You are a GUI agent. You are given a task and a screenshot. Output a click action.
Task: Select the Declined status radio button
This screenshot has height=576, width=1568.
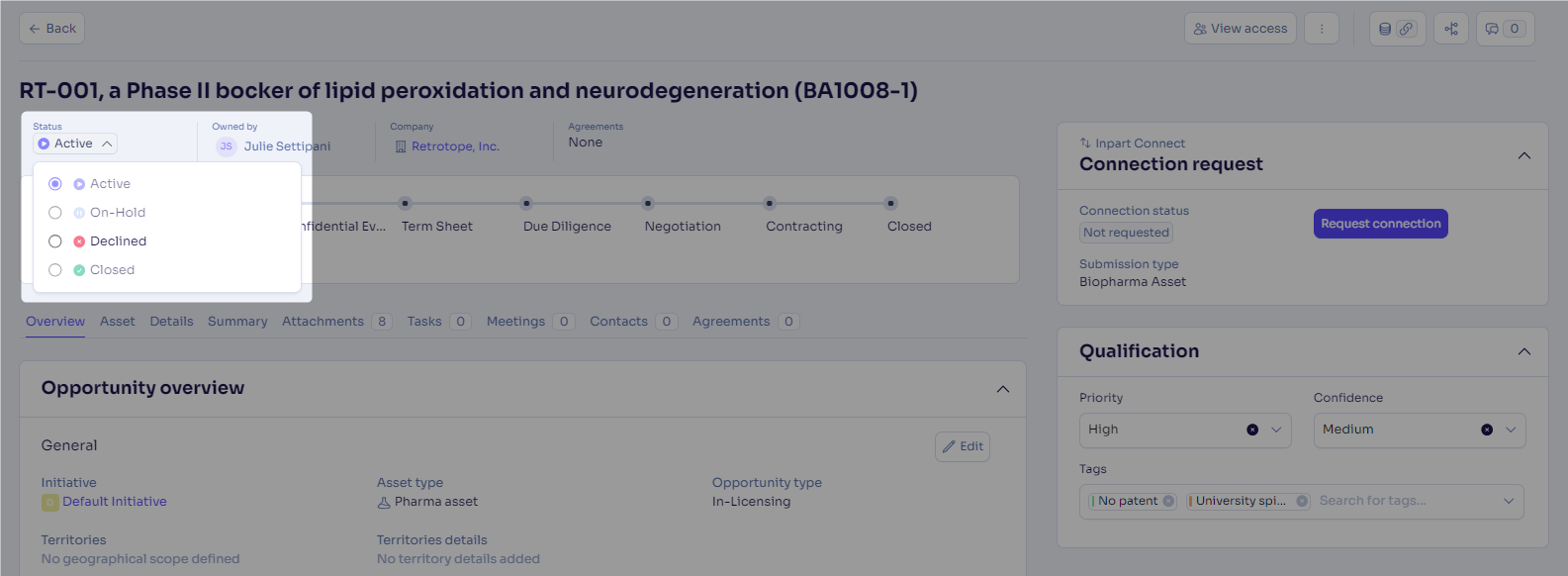click(55, 241)
